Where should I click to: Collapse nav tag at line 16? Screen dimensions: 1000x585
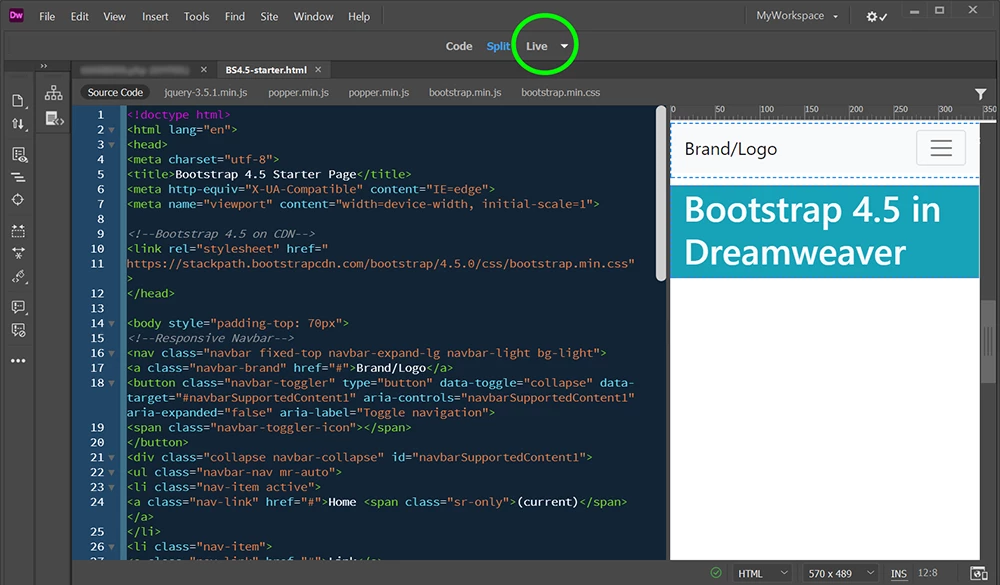(112, 353)
